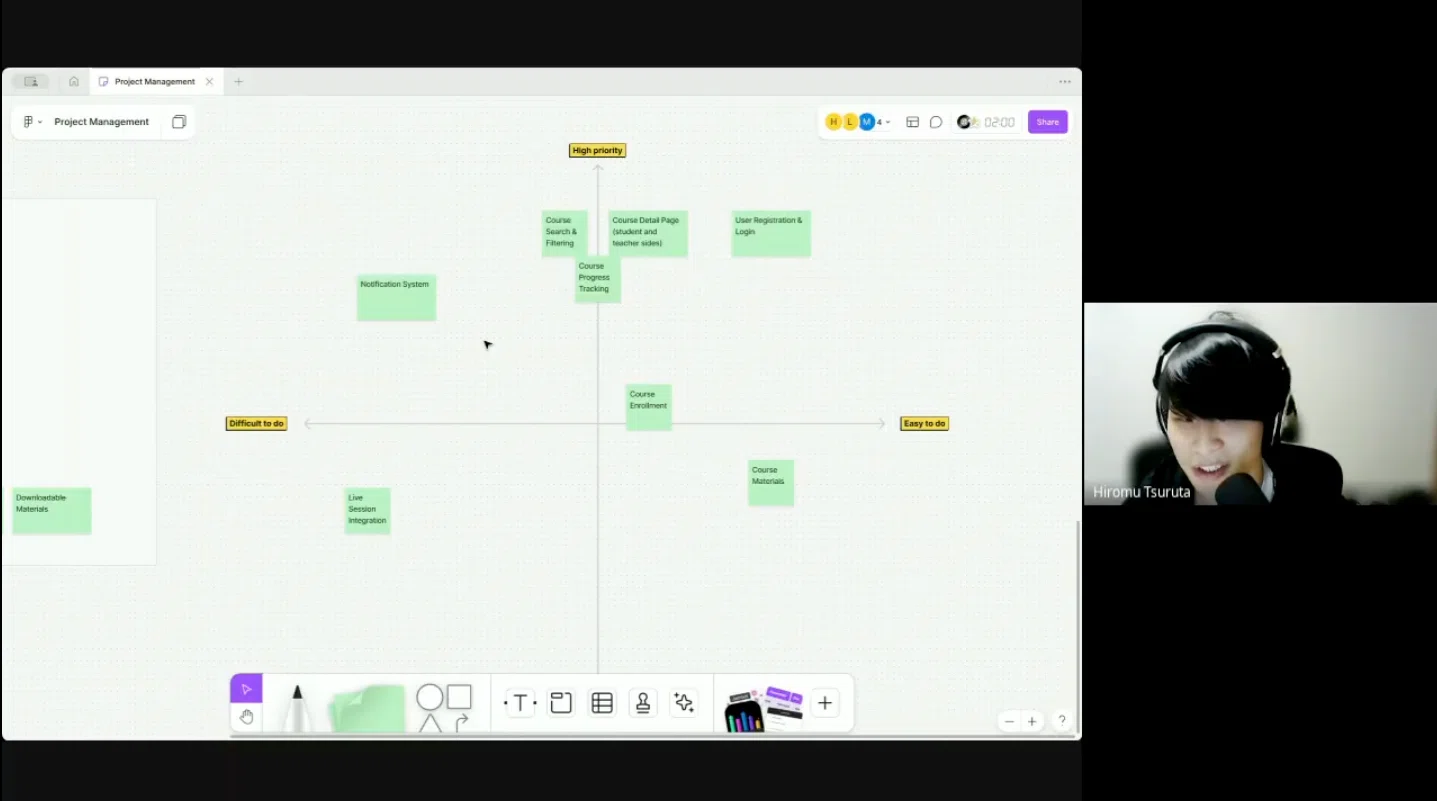Select the Course Materials sticky note
This screenshot has width=1437, height=801.
771,482
